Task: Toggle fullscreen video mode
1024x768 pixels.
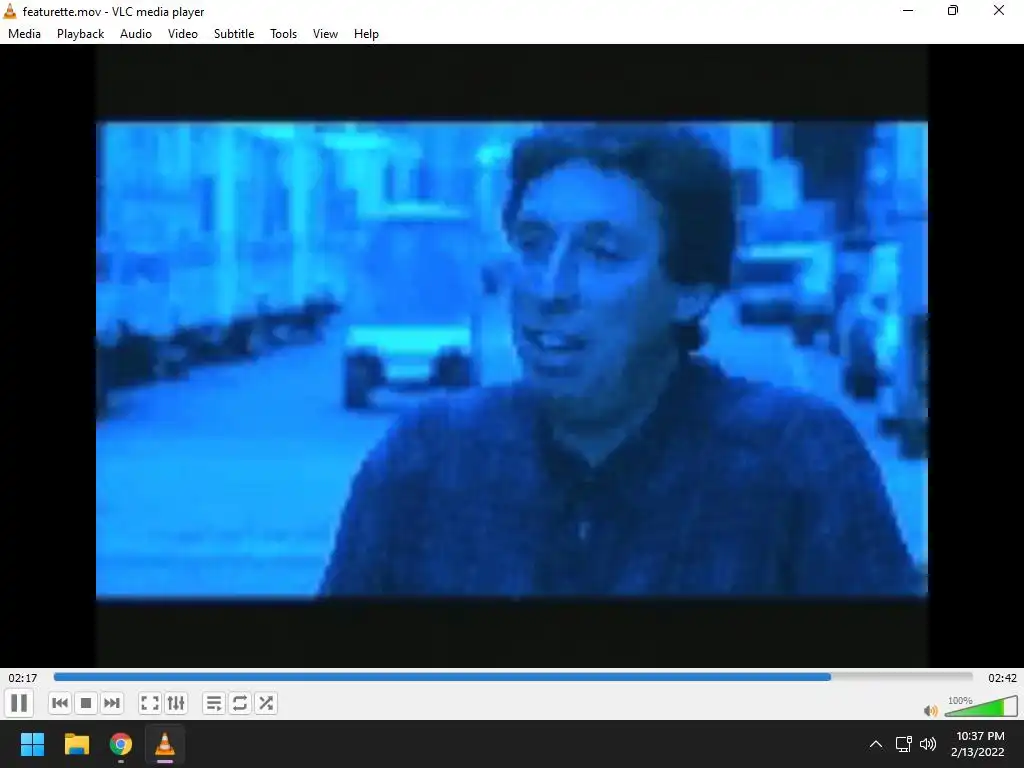Action: (x=150, y=703)
